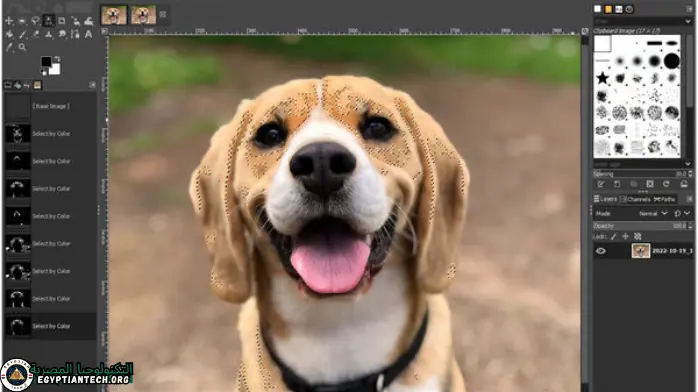Screen dimensions: 698x392
Task: Toggle lock position and size
Action: pos(625,237)
